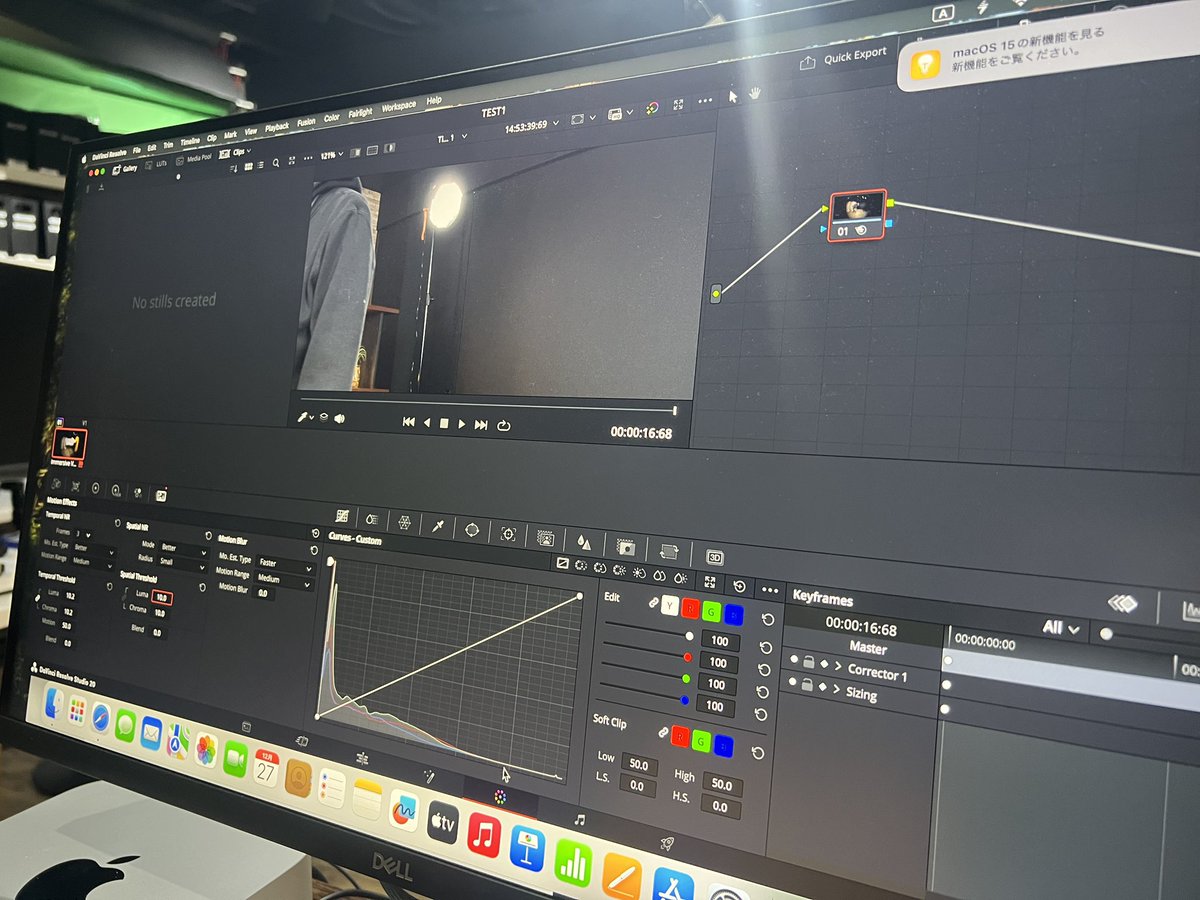
Task: Open the Color wheel app in the Dock
Action: point(500,797)
